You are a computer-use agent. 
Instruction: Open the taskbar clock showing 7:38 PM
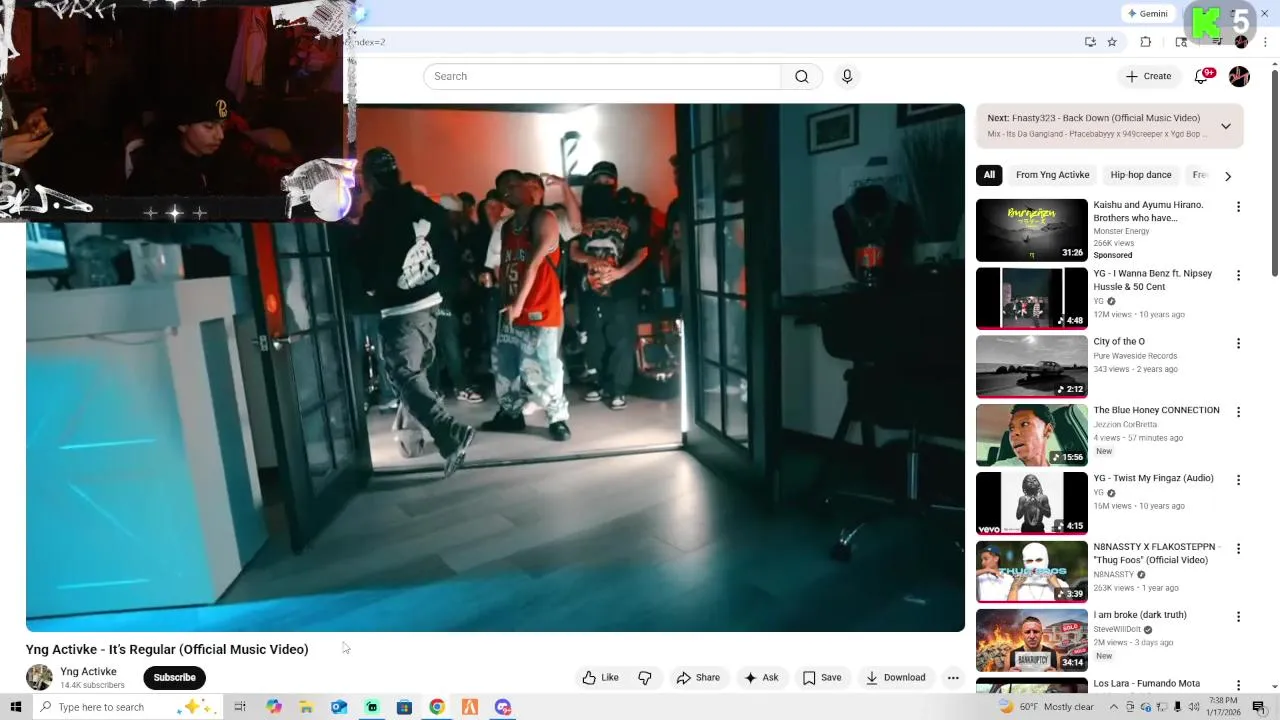point(1224,706)
